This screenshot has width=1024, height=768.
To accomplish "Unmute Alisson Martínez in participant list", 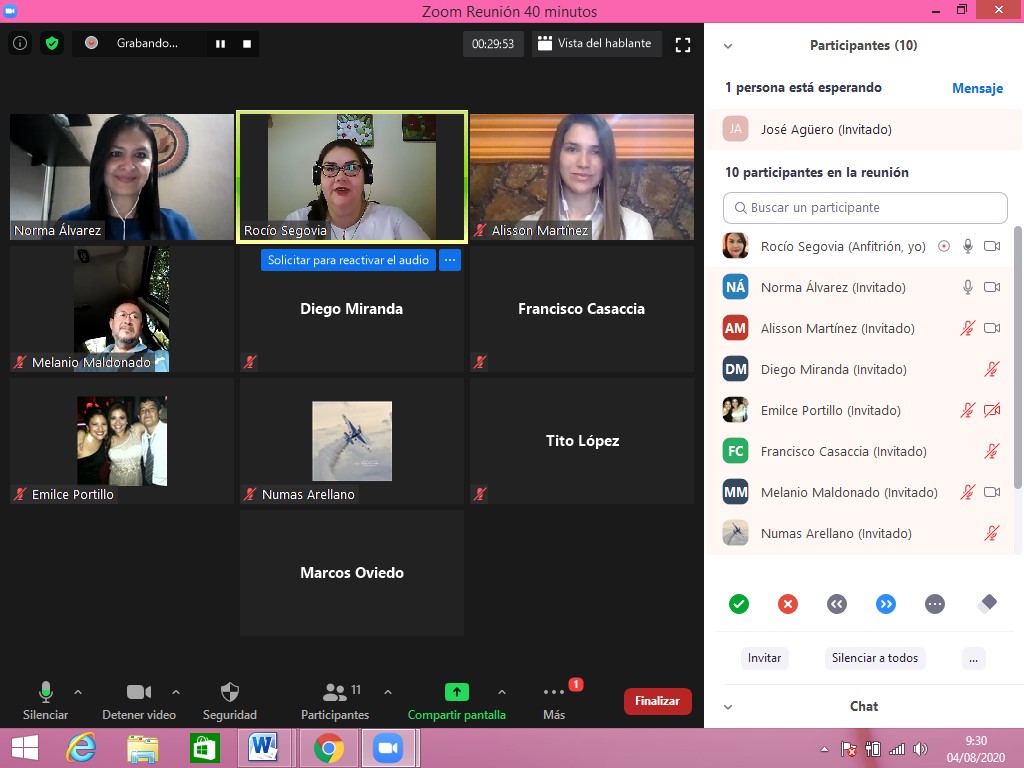I will [968, 328].
